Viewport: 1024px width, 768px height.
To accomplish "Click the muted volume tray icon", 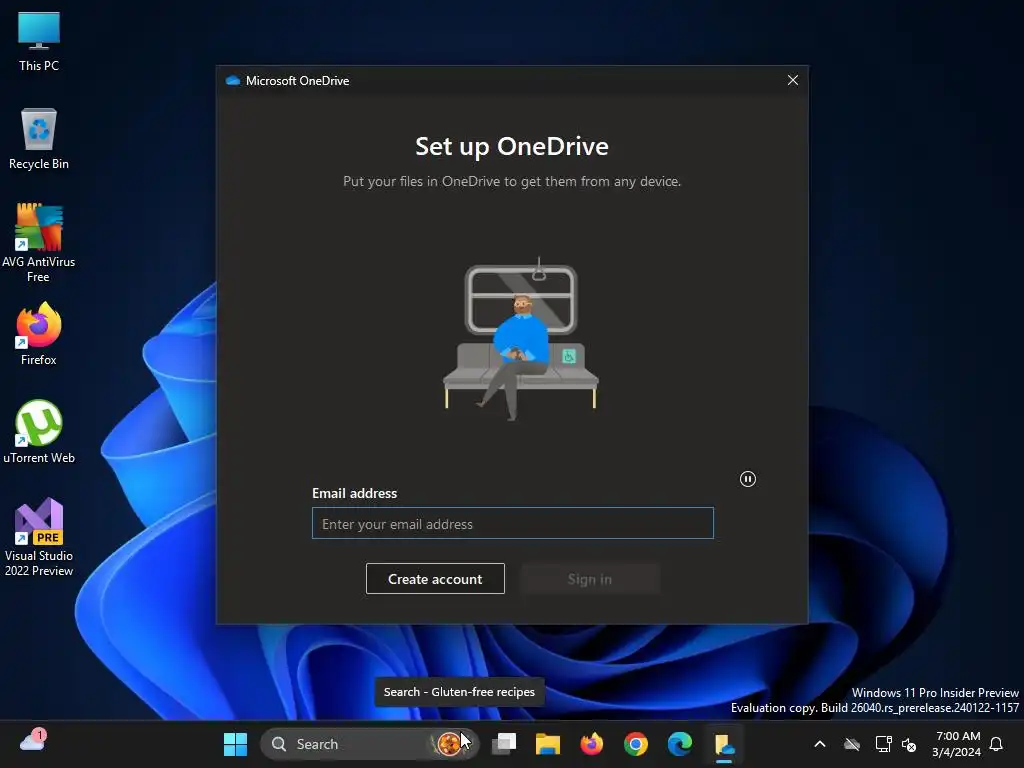I will coord(908,744).
